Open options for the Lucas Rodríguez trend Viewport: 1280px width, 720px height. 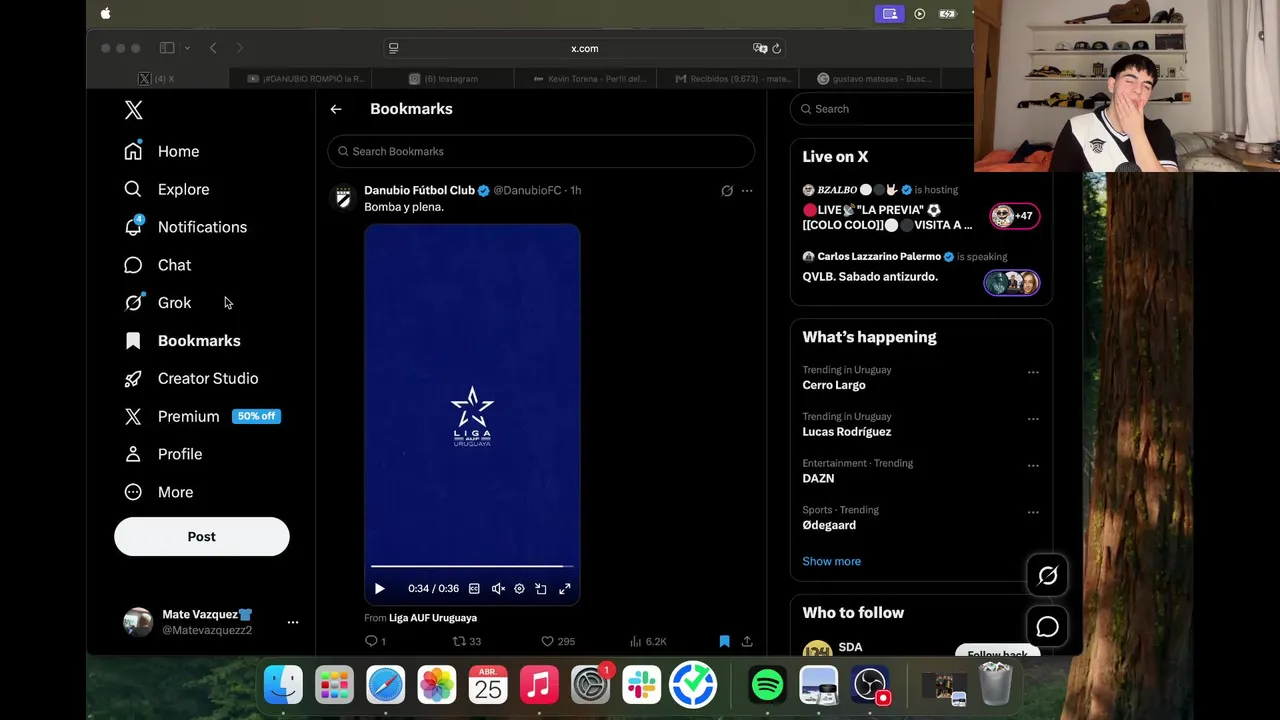point(1033,419)
